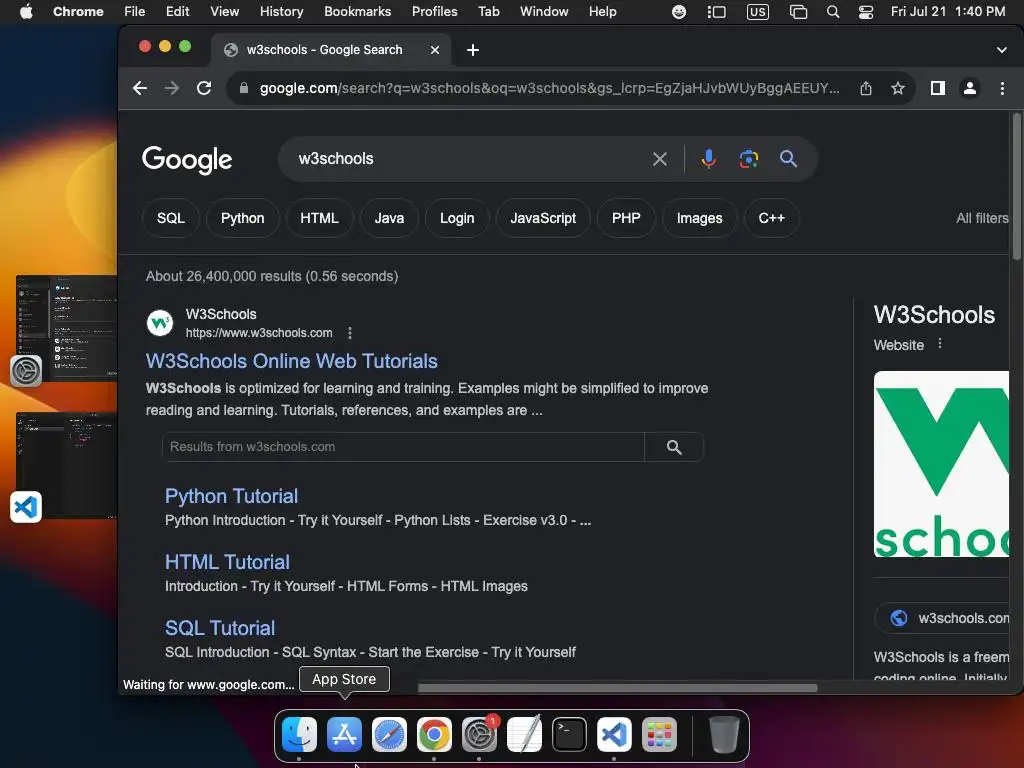
Task: Click the blue Google search magnifier
Action: [x=788, y=159]
